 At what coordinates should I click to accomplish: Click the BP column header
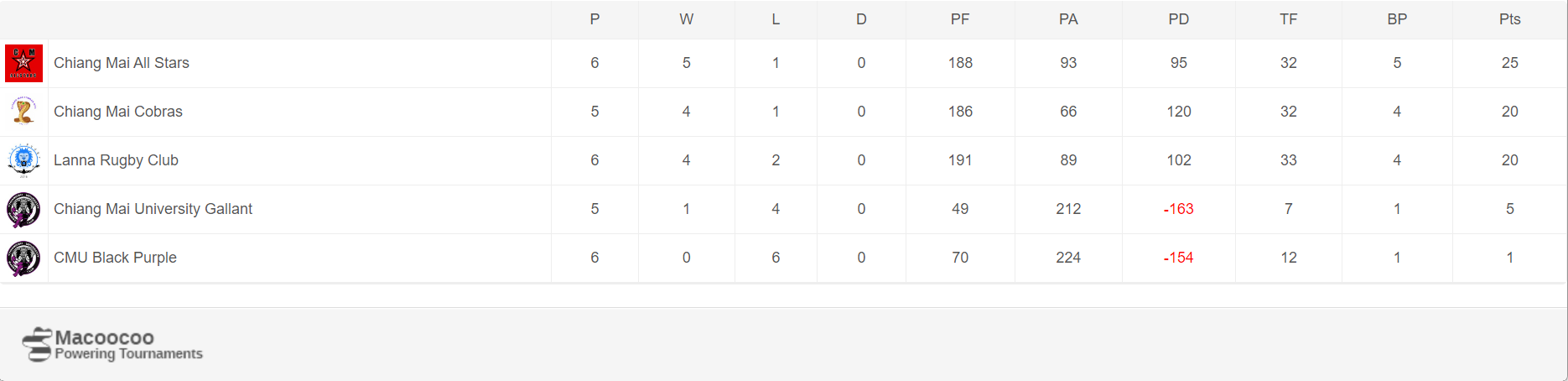1397,19
